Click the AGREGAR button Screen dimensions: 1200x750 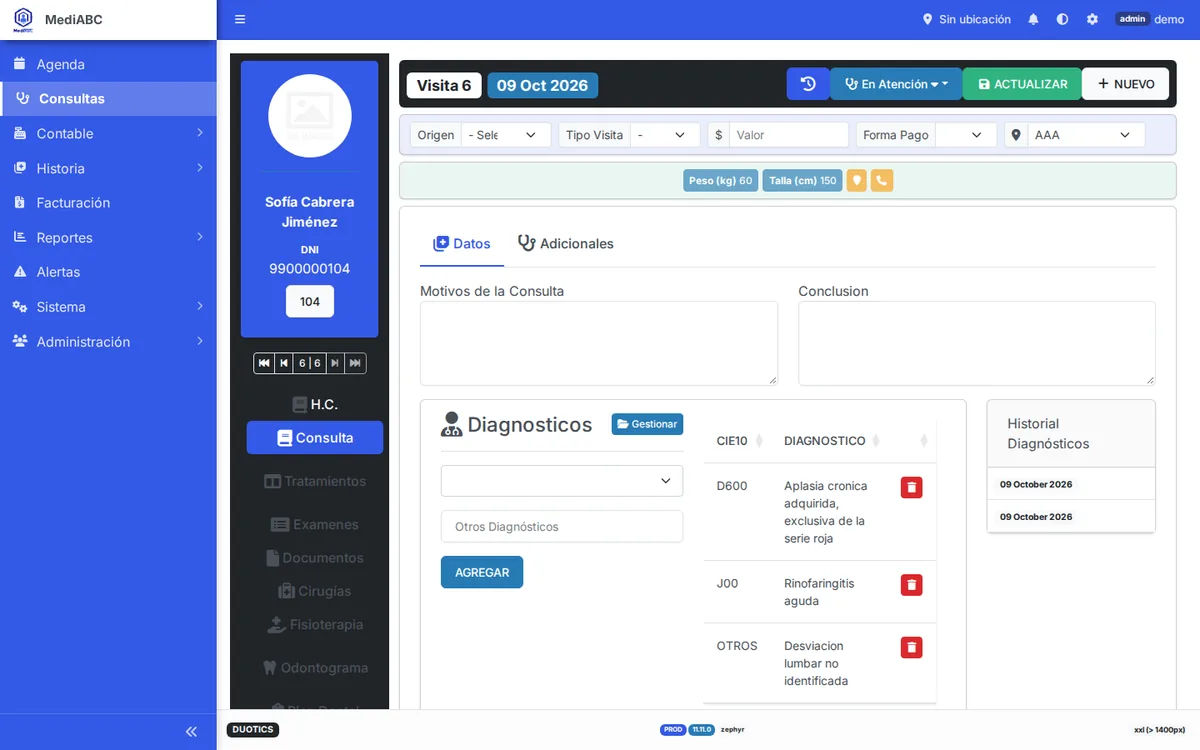tap(482, 573)
